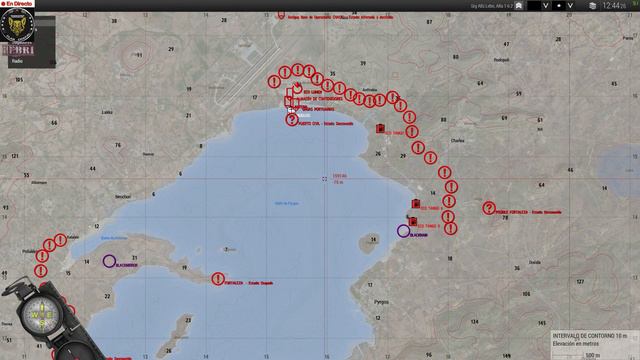Screen dimensions: 640x360
Task: Select the exclamation marker next to Poliakko
Action: click(42, 256)
